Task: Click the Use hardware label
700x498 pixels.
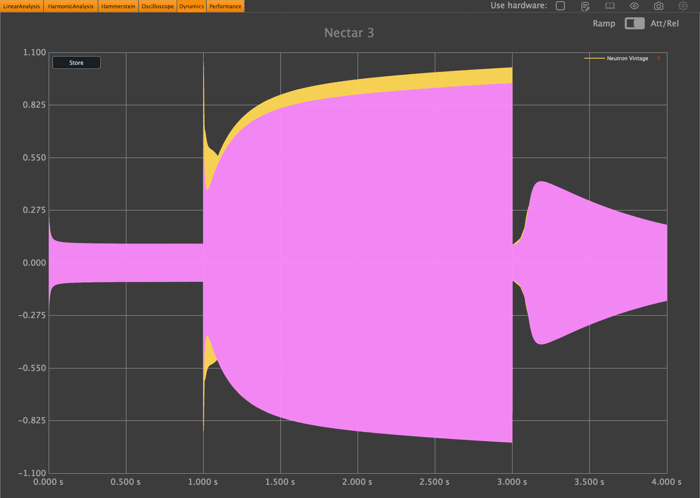Action: coord(518,6)
